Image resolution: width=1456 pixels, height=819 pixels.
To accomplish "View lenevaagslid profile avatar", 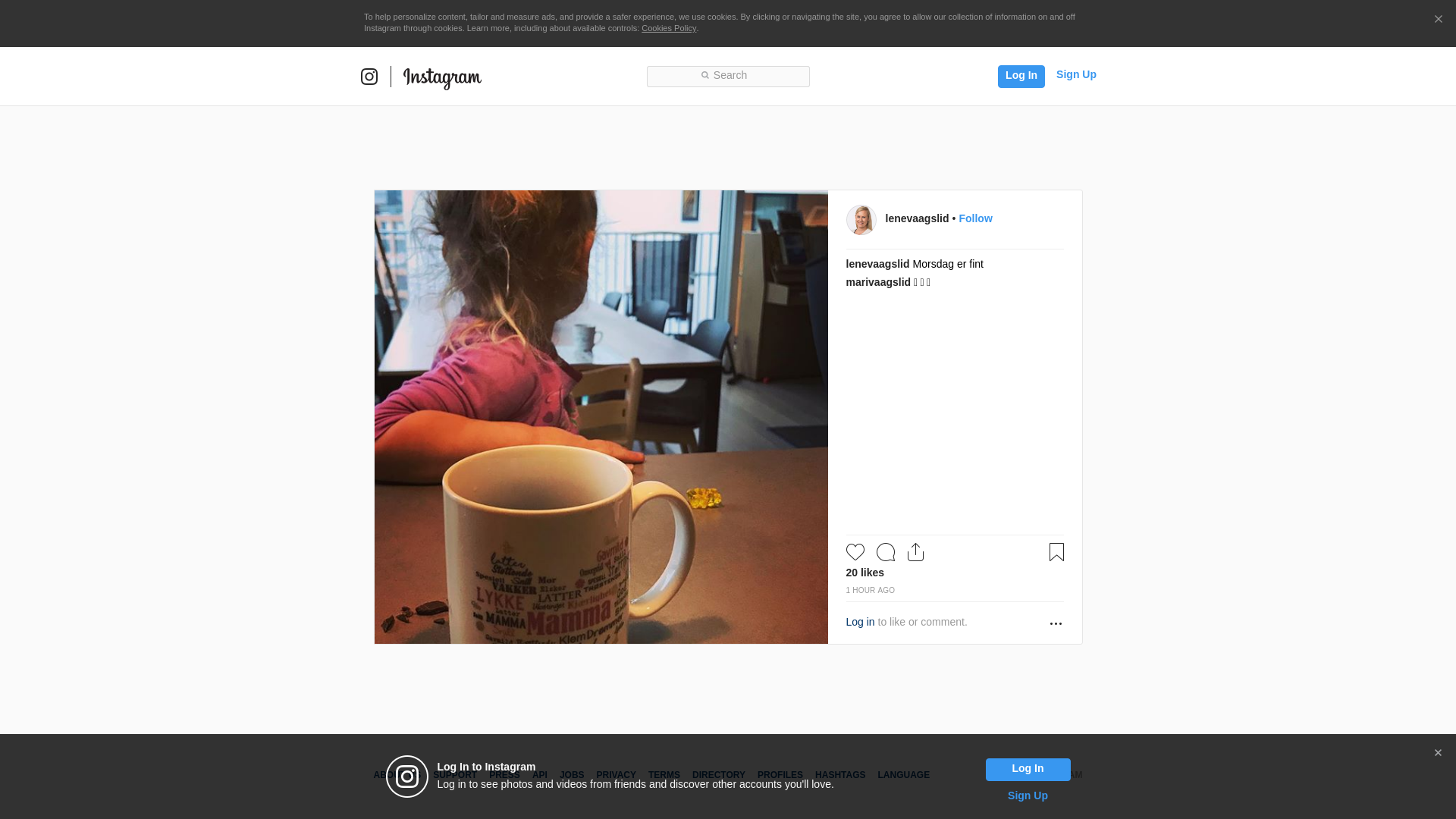I will pos(861,220).
